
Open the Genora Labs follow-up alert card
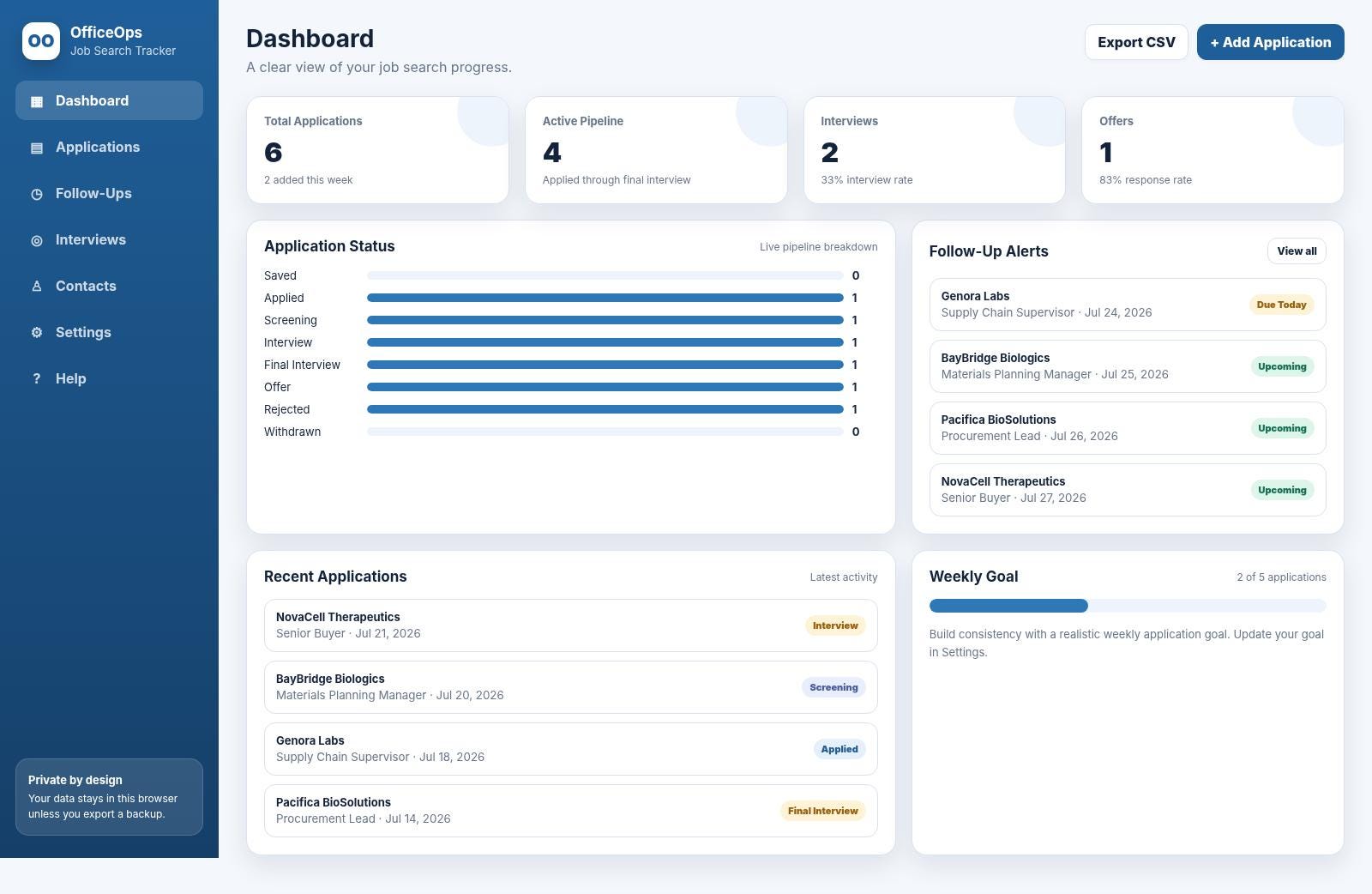(x=1128, y=305)
